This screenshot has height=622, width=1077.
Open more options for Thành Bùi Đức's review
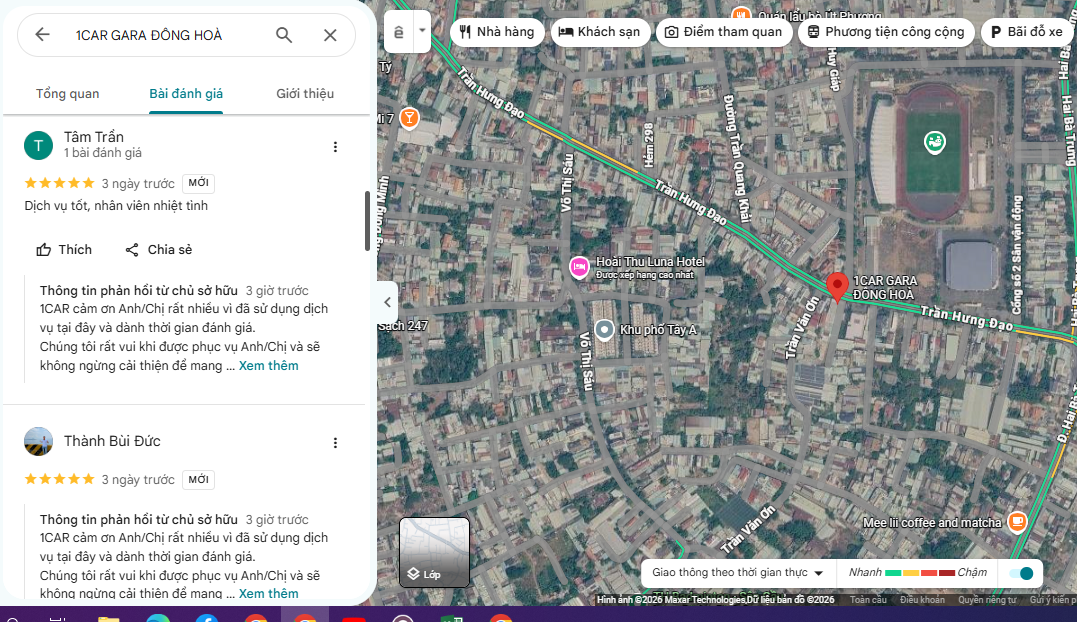pos(335,443)
